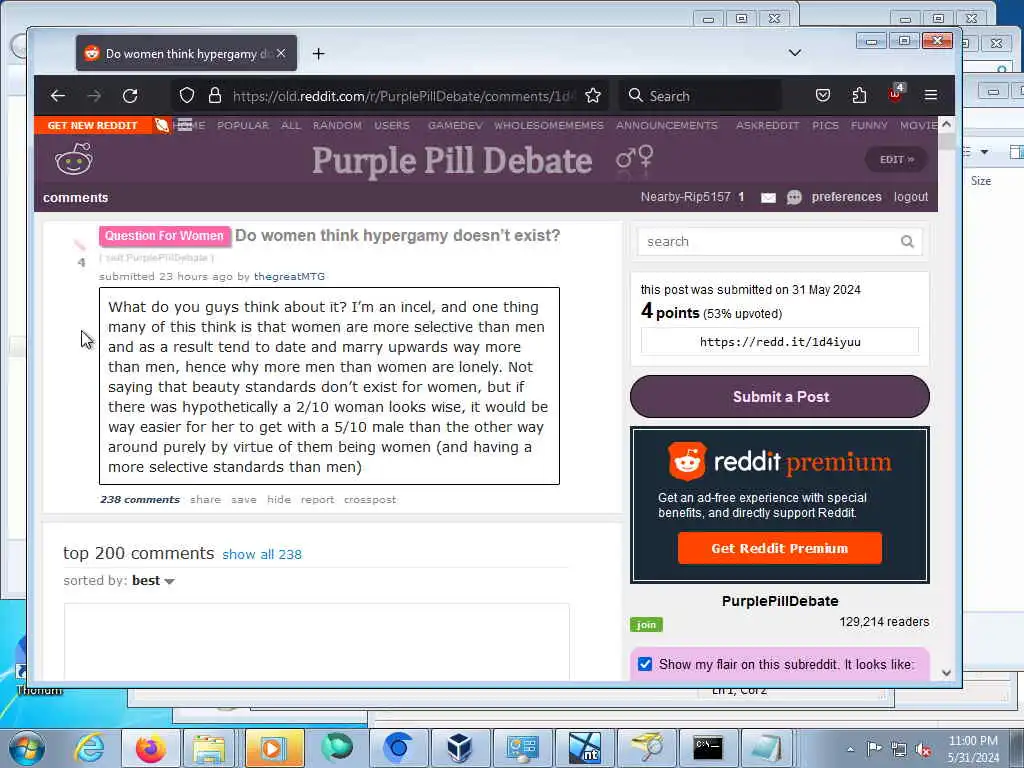Open the uBlock Origin extension icon
This screenshot has width=1024, height=768.
pyautogui.click(x=895, y=93)
